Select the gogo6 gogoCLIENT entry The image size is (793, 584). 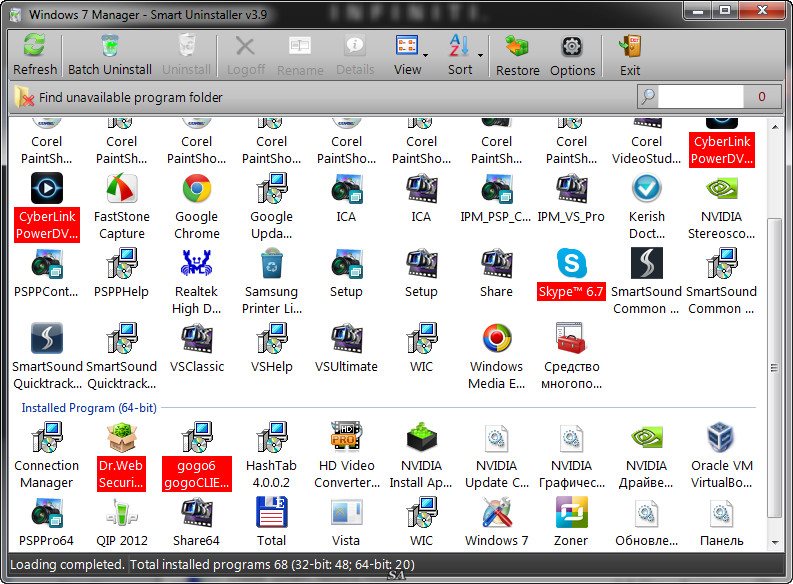(197, 455)
